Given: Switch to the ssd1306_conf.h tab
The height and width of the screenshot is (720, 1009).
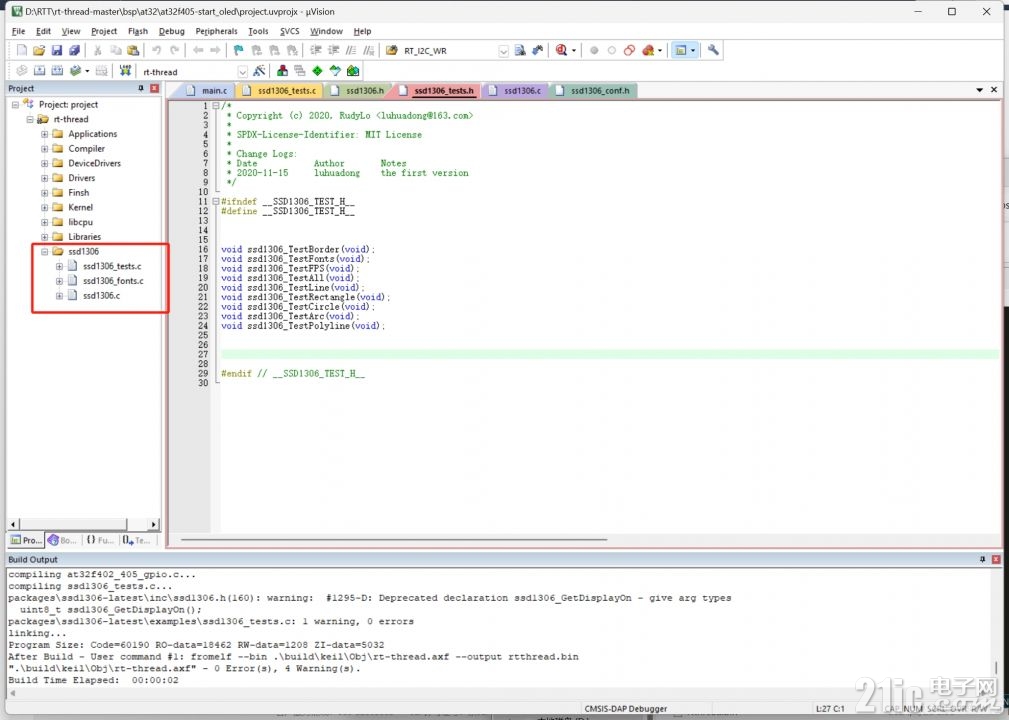Looking at the screenshot, I should coord(594,91).
